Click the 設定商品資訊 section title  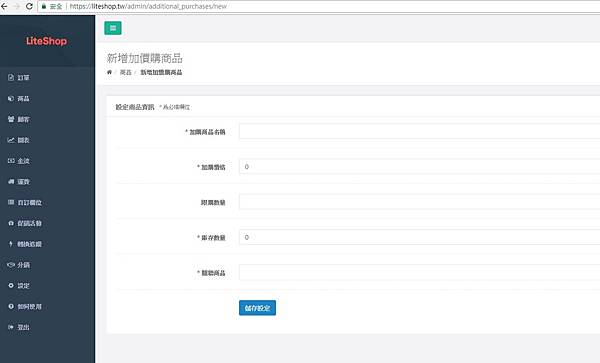coord(135,107)
